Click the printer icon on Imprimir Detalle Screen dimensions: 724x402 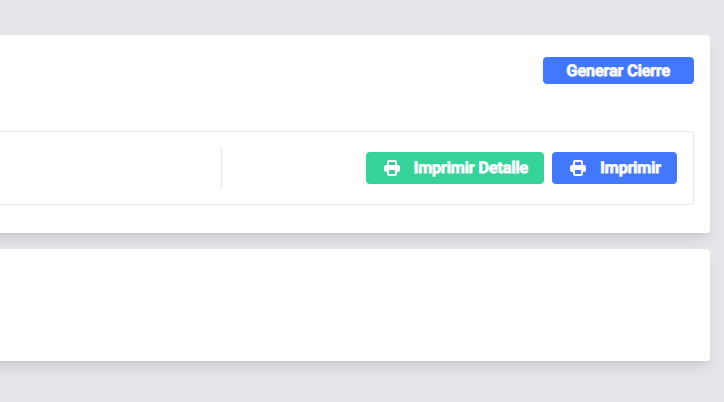click(x=393, y=168)
